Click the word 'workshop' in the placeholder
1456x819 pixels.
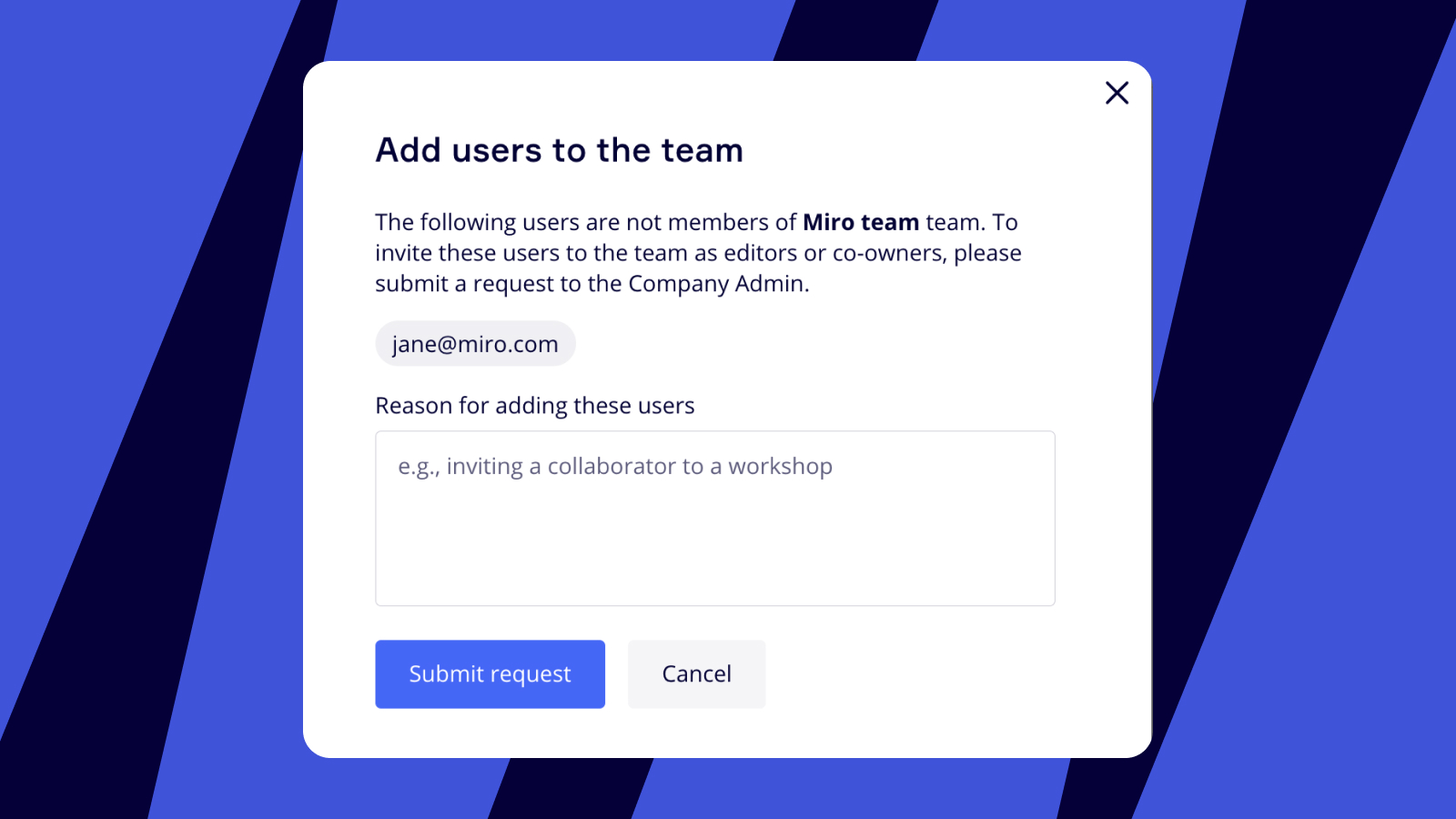(x=780, y=467)
